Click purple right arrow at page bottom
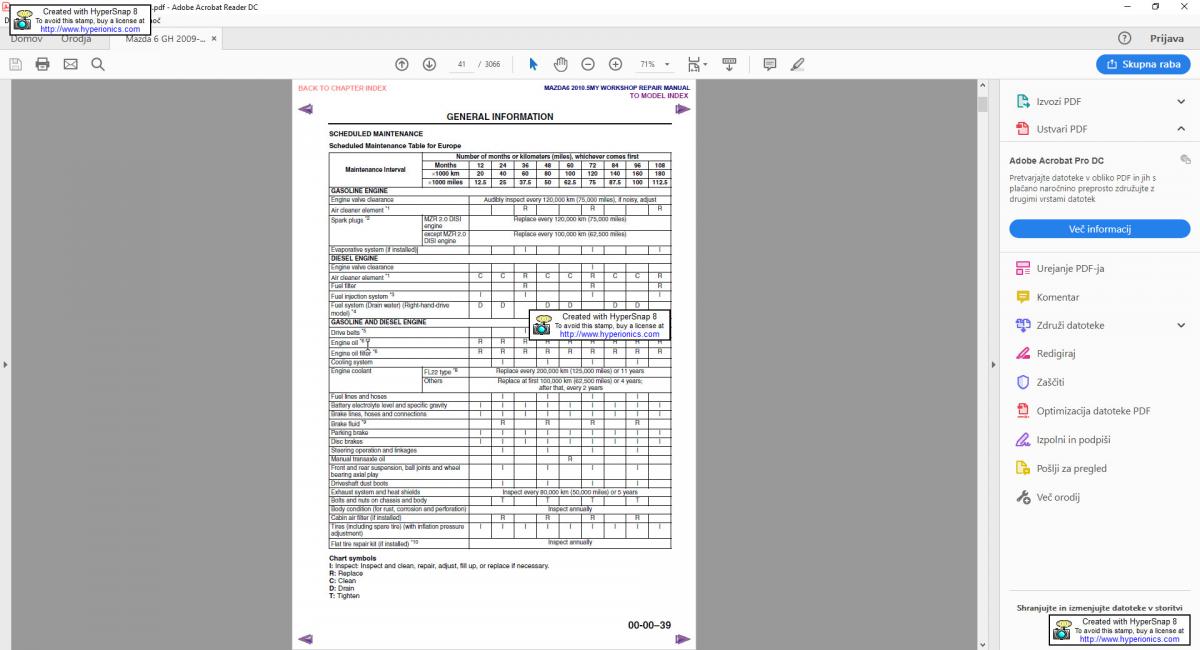Viewport: 1200px width, 650px height. (683, 639)
